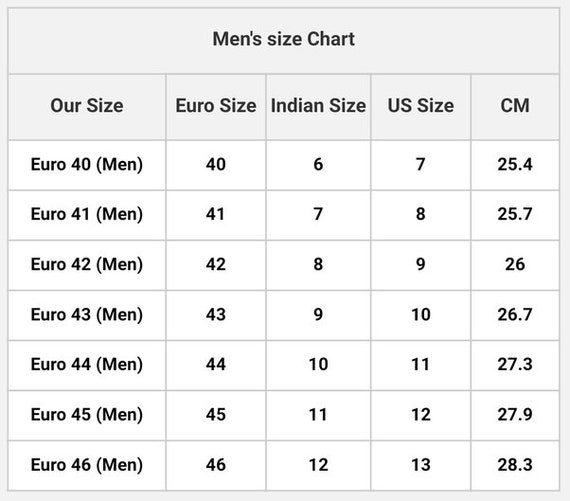
Task: Select the 27.9 CM value cell
Action: [x=515, y=414]
